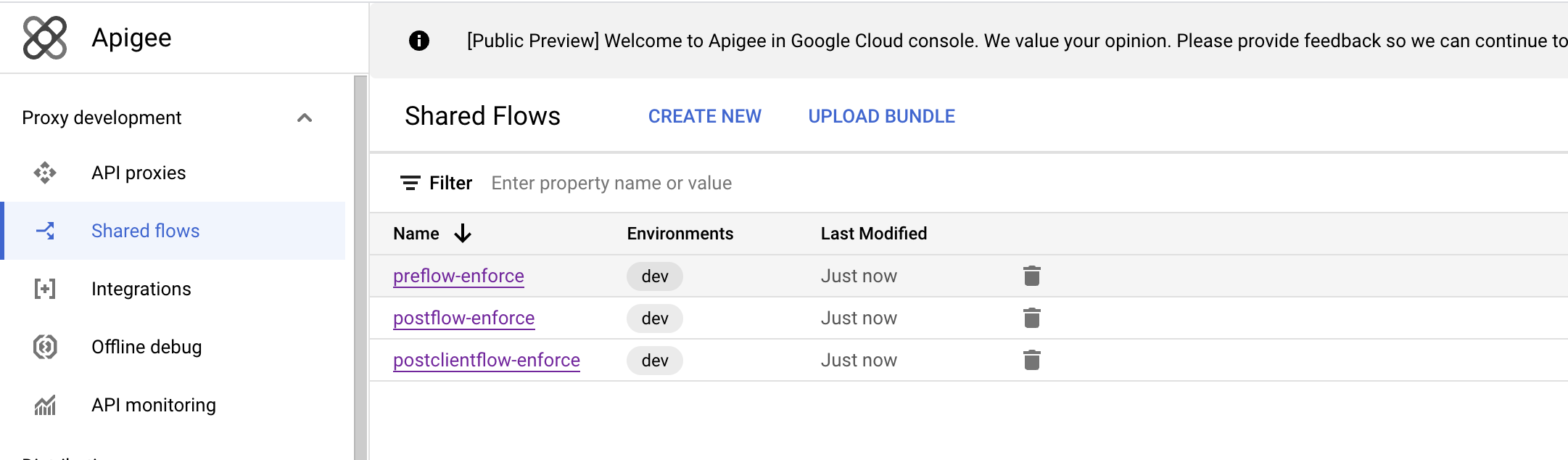
Task: Open Shared flows in sidebar
Action: [145, 231]
